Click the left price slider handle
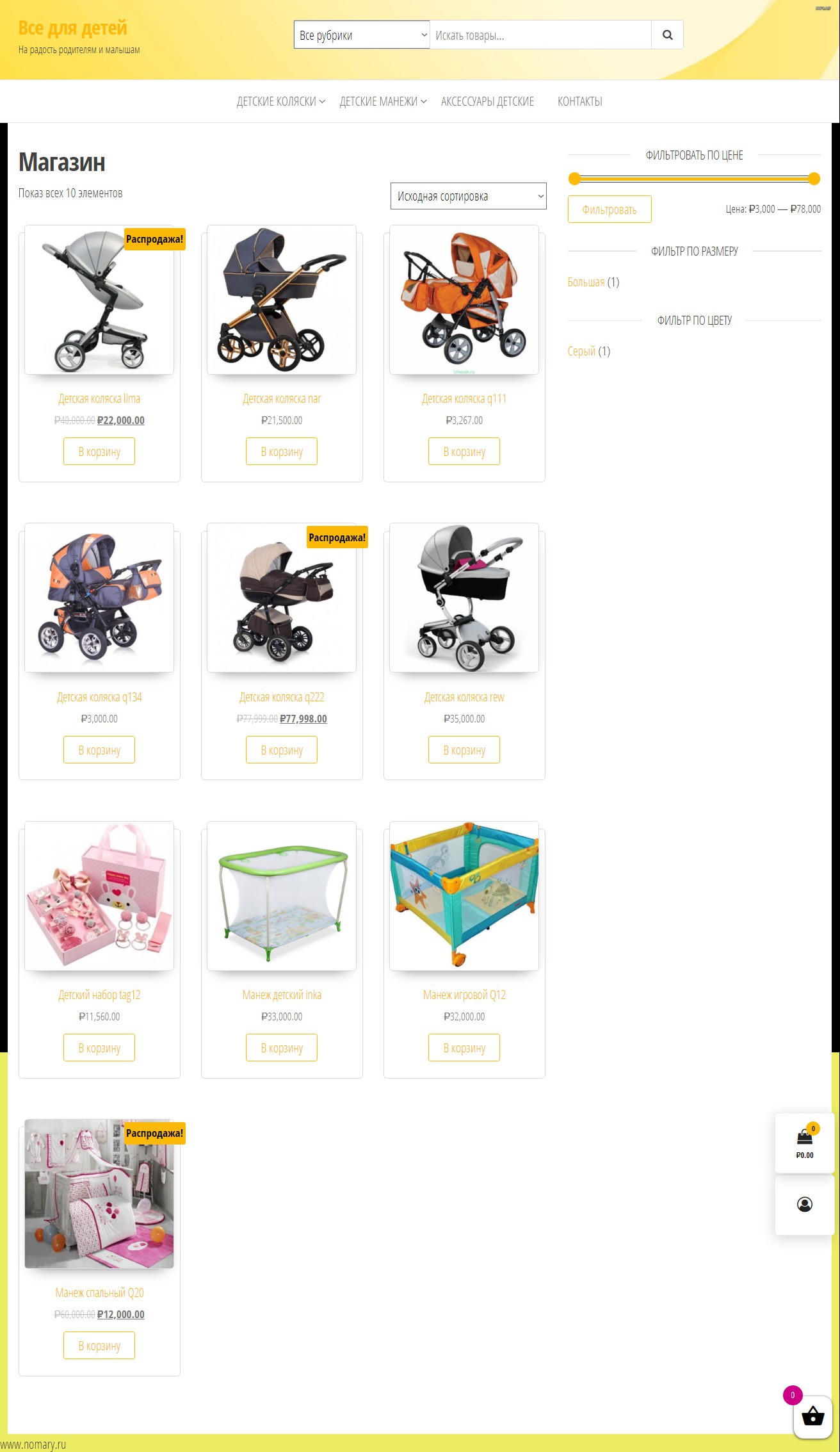Image resolution: width=840 pixels, height=1452 pixels. pyautogui.click(x=574, y=179)
